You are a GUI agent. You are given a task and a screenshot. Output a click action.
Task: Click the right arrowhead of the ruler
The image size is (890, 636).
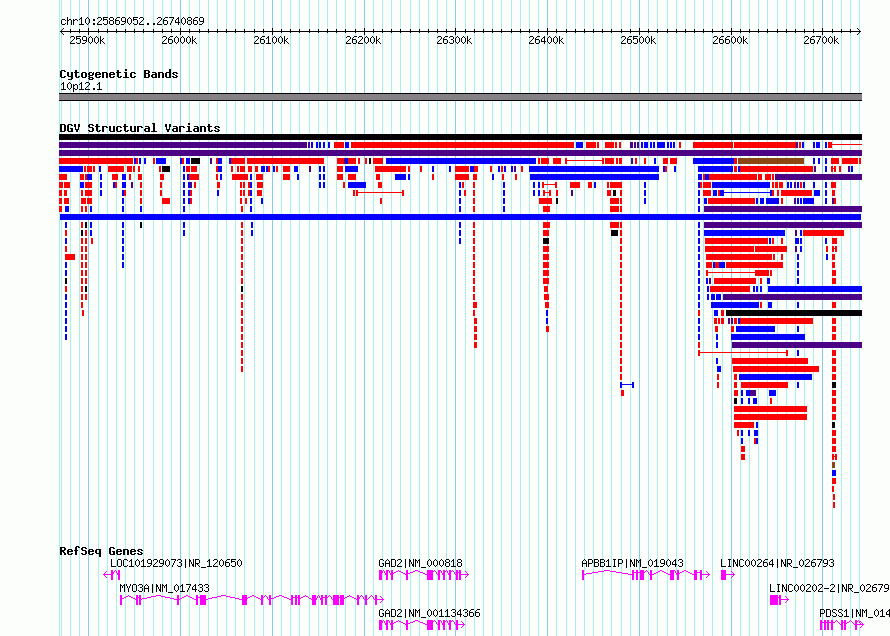(859, 31)
